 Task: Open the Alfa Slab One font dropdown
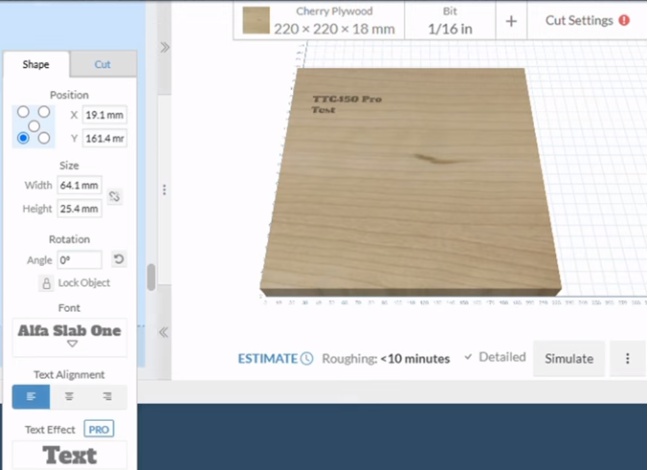[69, 337]
